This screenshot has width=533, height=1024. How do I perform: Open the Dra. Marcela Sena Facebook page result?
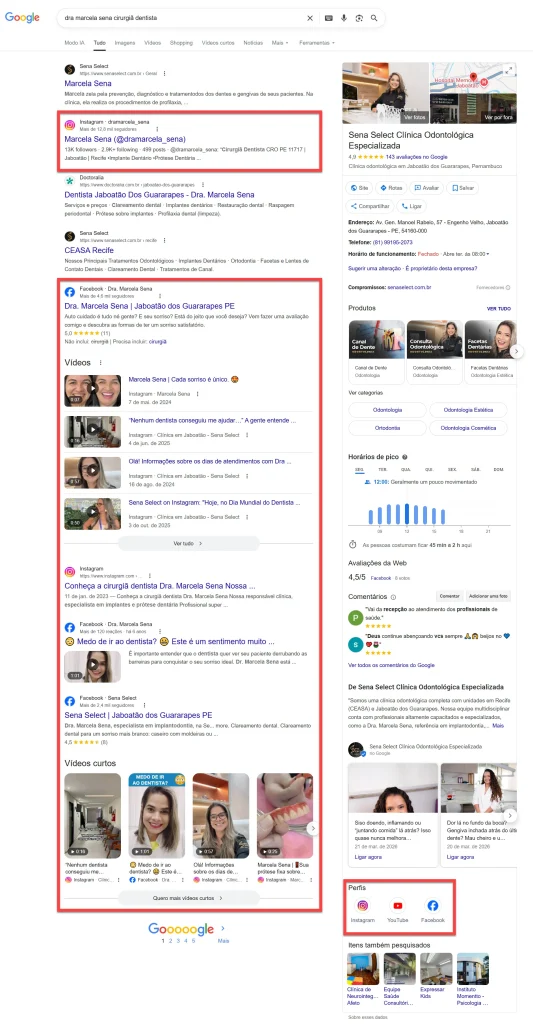coord(150,306)
